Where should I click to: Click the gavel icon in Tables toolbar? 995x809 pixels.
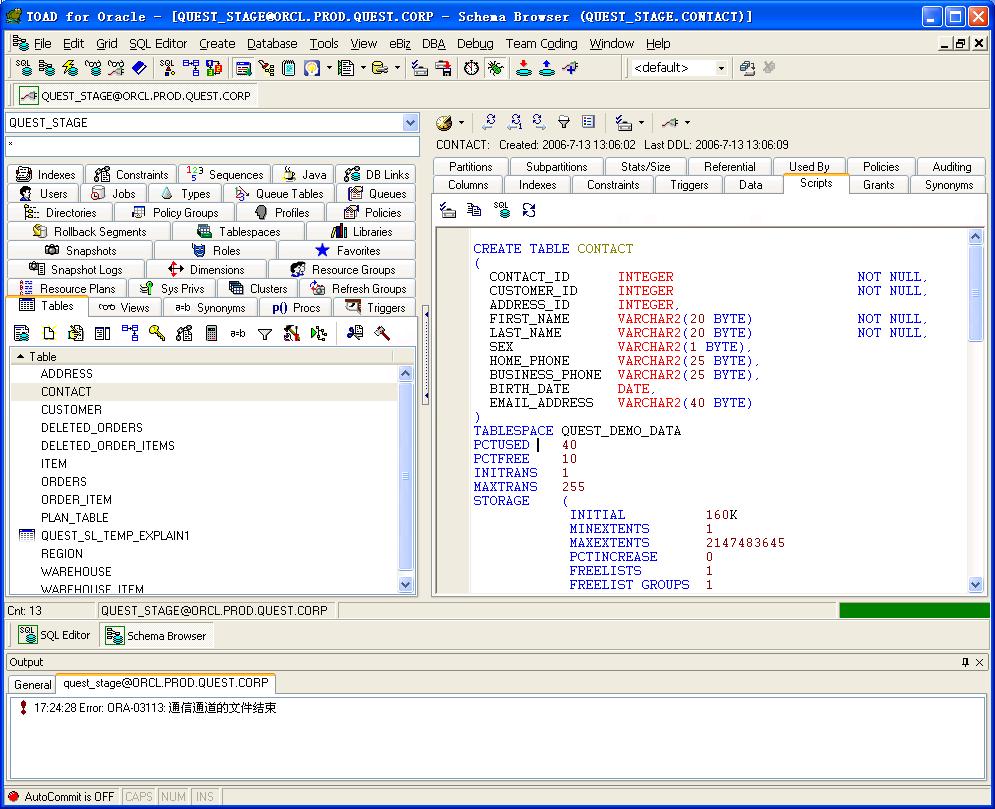point(382,333)
